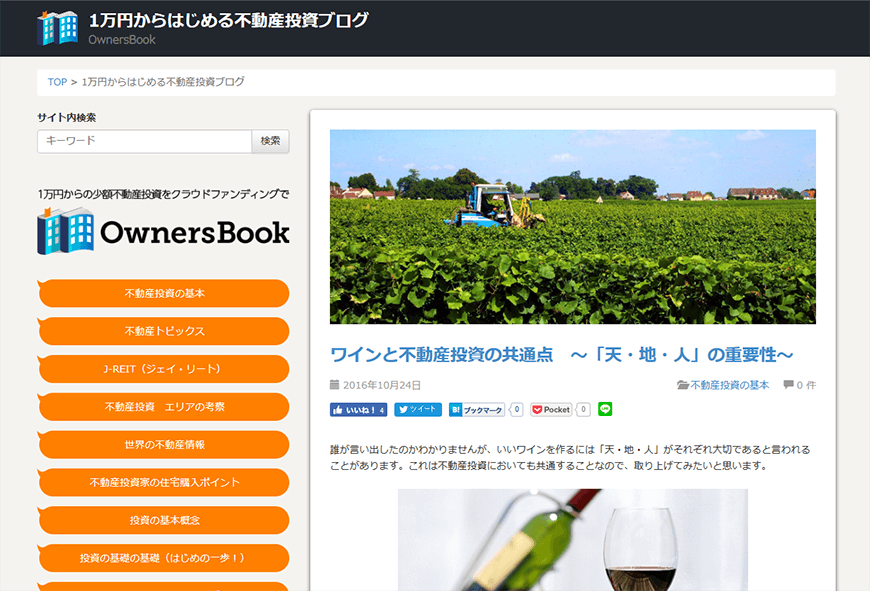
Task: Click the comment bubble icon near 0 件
Action: (788, 385)
